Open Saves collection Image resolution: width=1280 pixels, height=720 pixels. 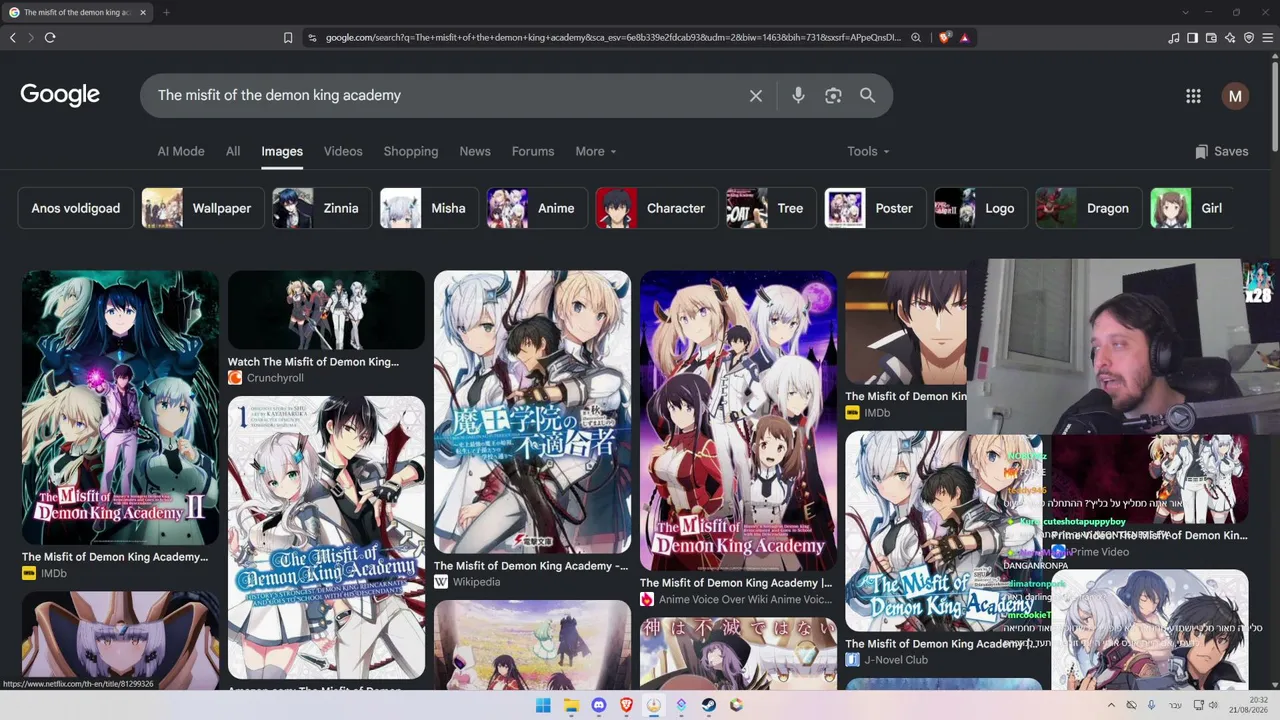(1221, 151)
